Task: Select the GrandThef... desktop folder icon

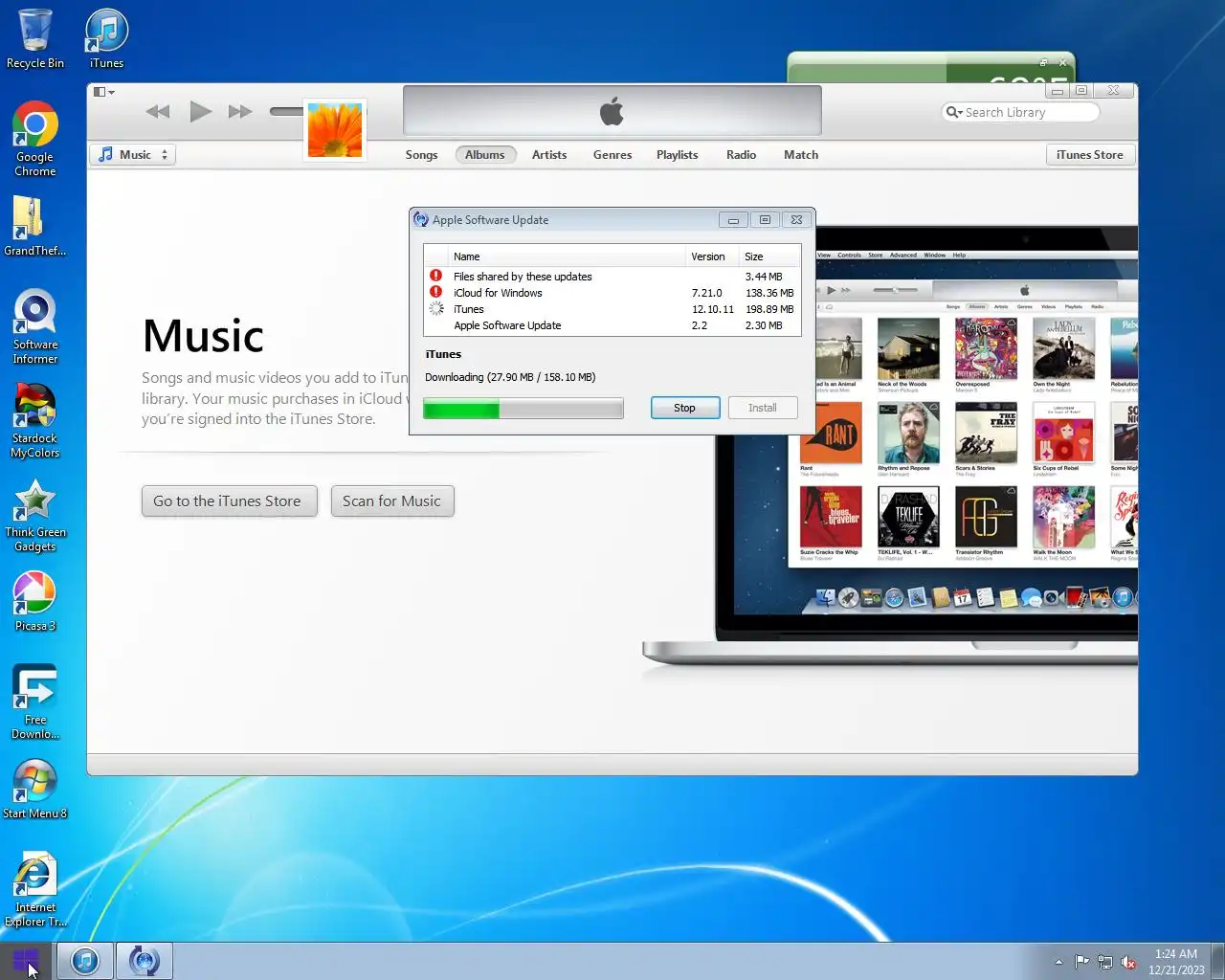Action: pos(35,227)
